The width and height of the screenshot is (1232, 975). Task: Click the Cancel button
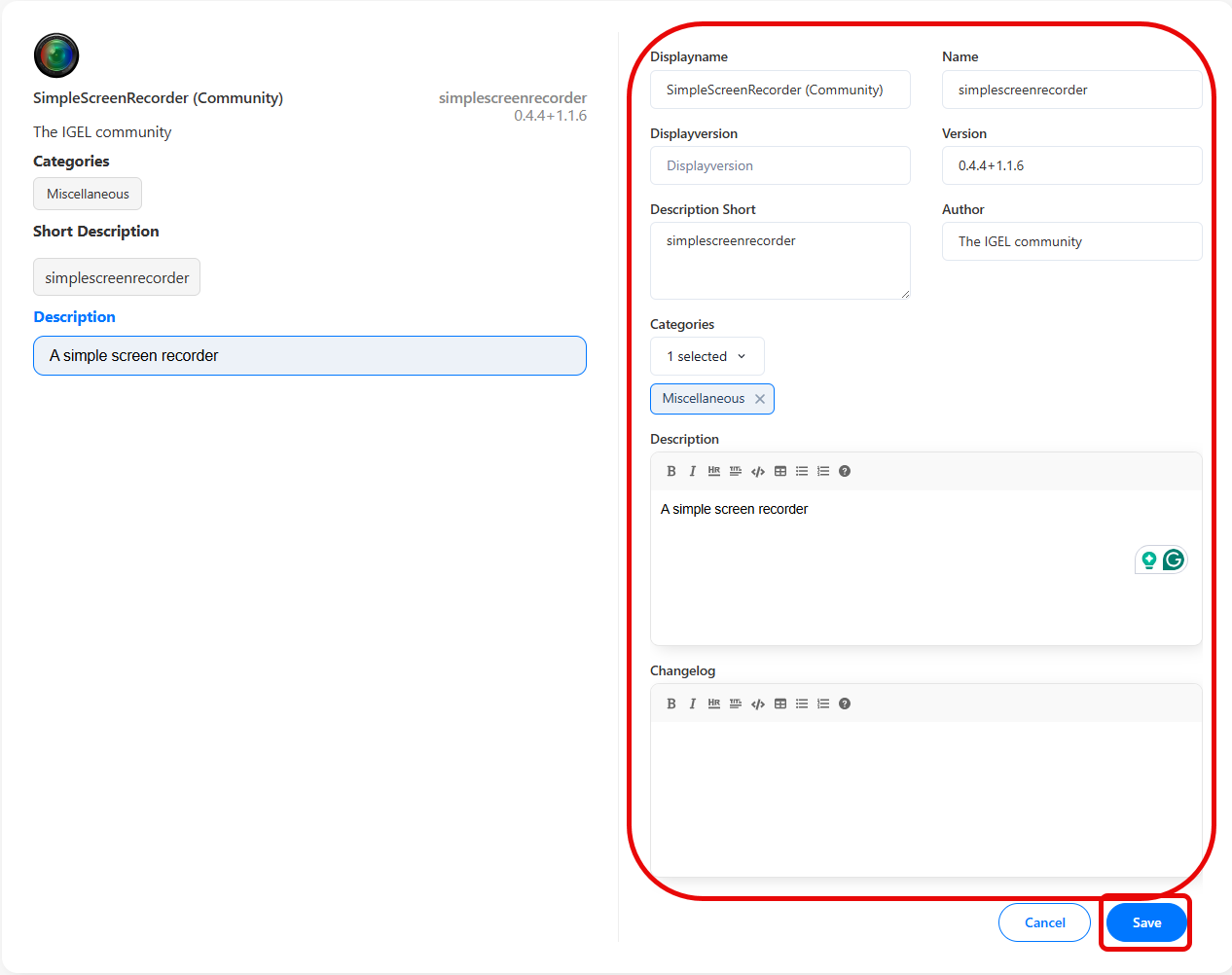click(1044, 922)
